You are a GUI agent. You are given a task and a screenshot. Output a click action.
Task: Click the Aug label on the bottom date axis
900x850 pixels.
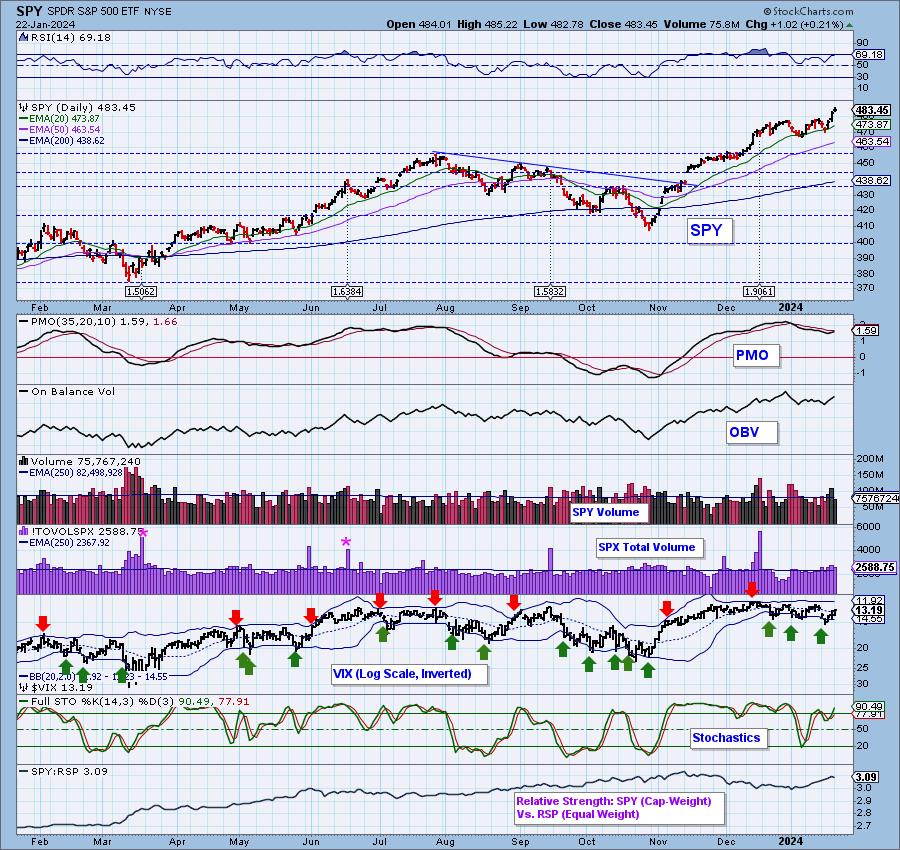click(x=445, y=841)
